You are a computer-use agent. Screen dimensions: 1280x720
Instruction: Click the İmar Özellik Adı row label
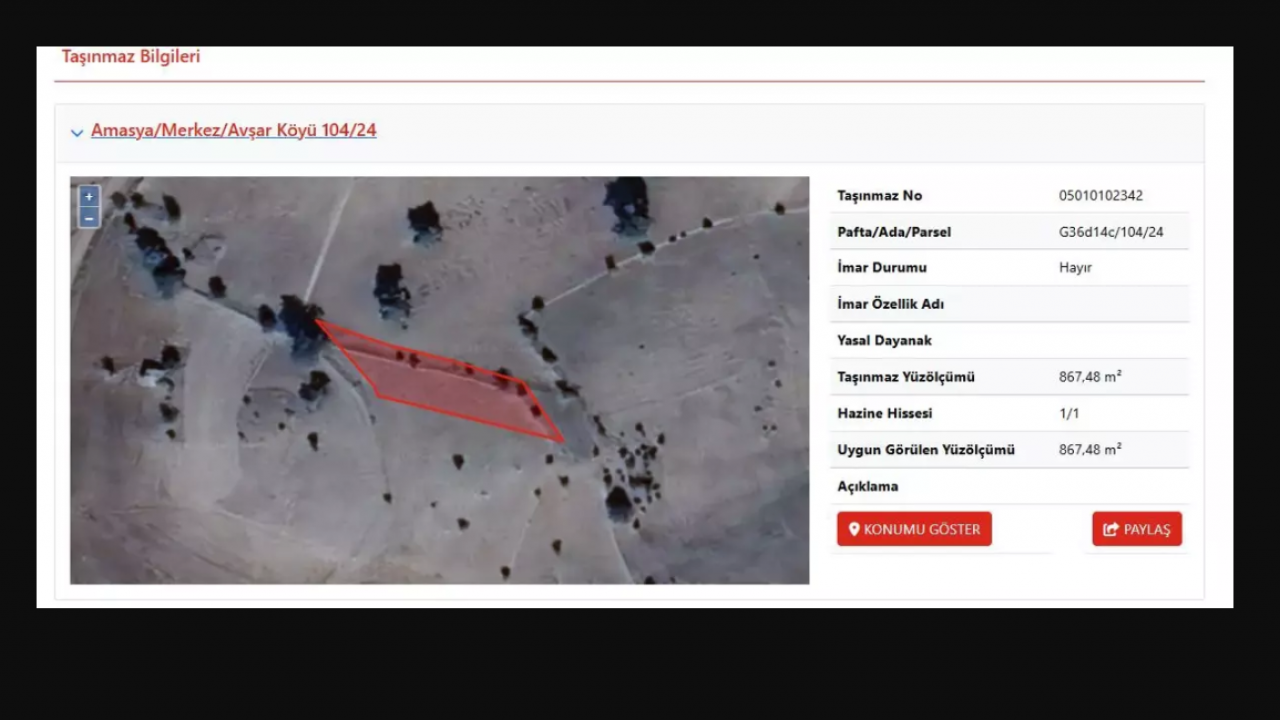(x=890, y=304)
